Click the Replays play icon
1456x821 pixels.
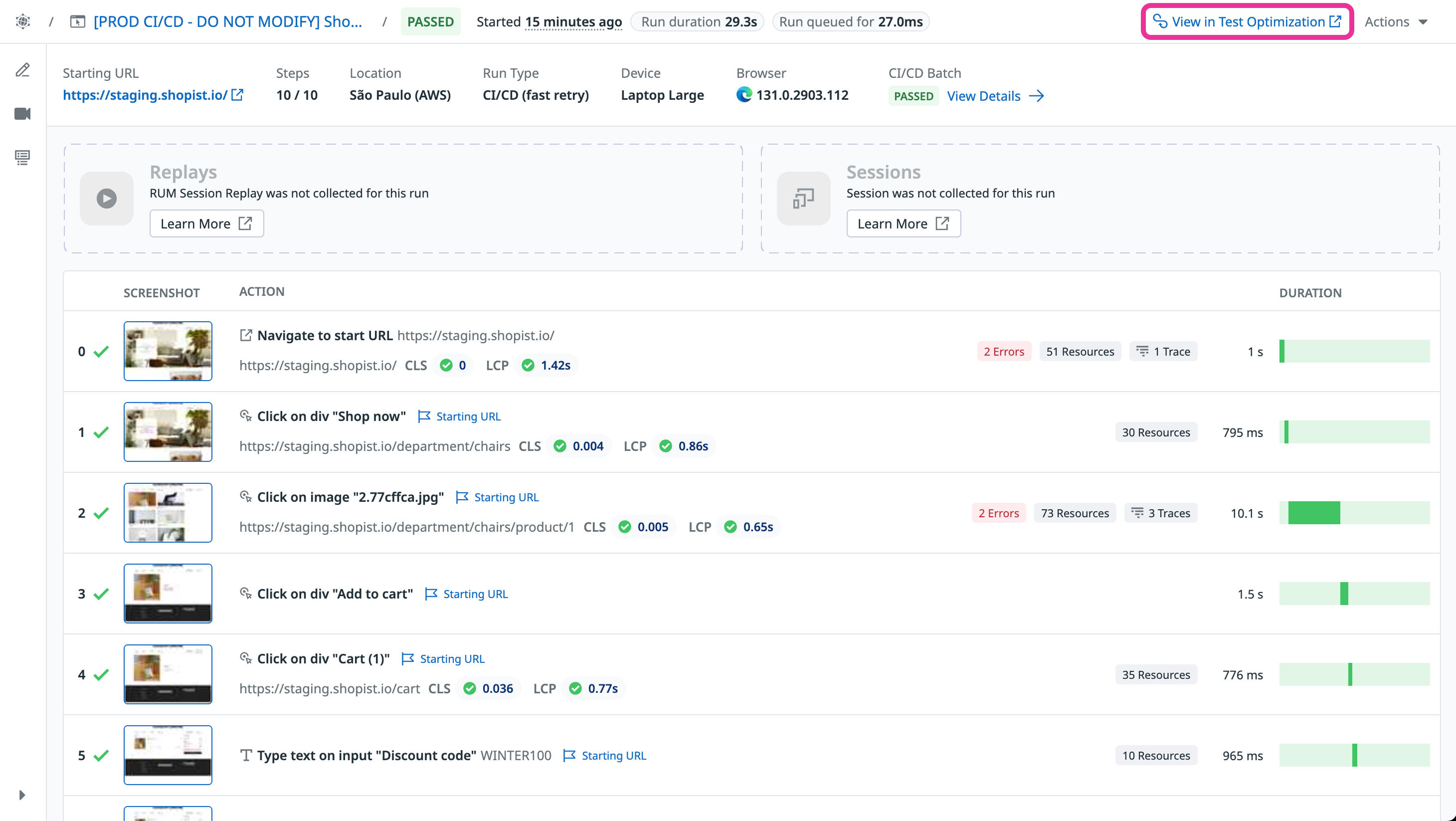pyautogui.click(x=106, y=199)
